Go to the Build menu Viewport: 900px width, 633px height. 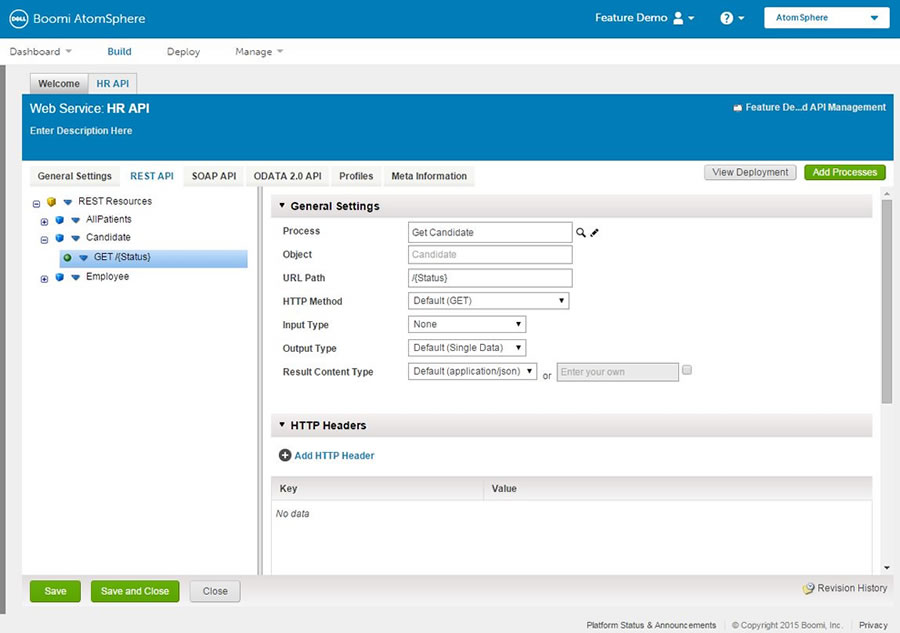pyautogui.click(x=119, y=52)
